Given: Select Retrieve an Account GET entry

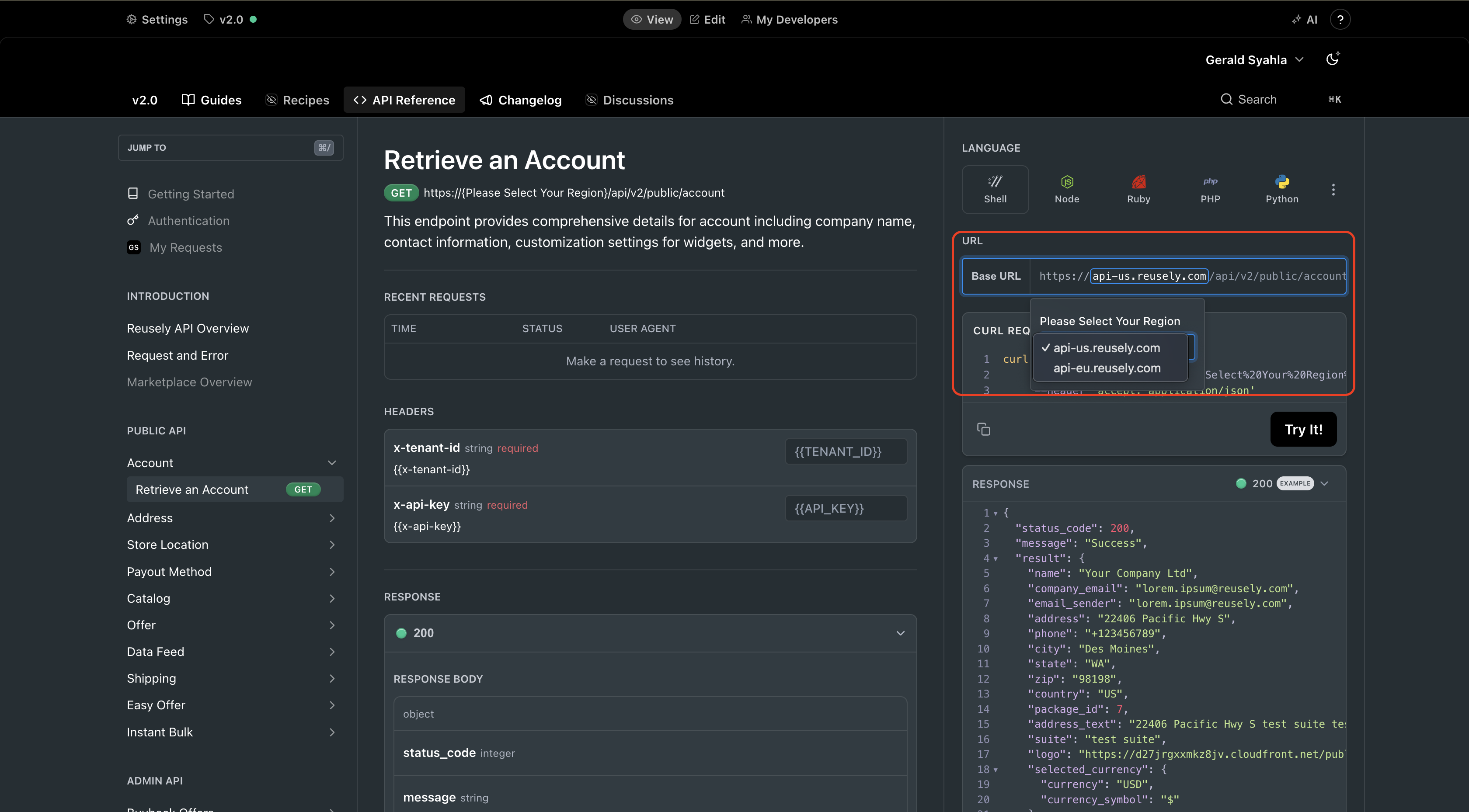Looking at the screenshot, I should pyautogui.click(x=235, y=489).
